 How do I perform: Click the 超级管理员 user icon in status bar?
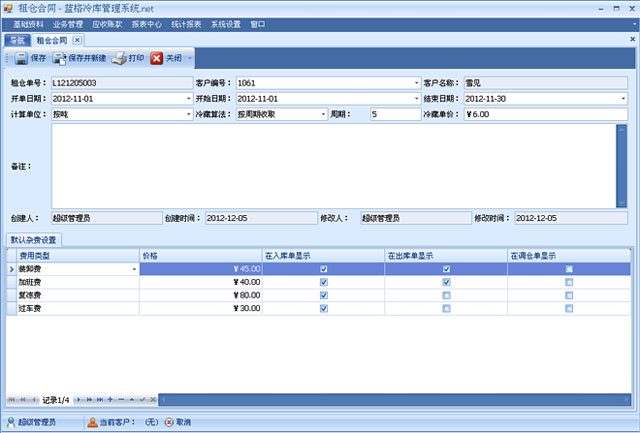coord(11,422)
